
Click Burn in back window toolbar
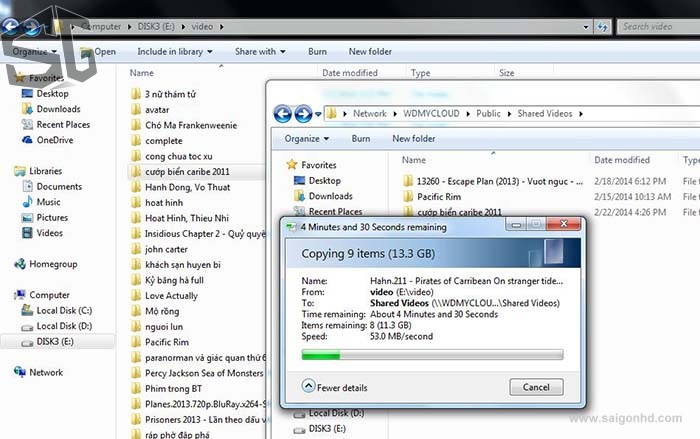click(x=317, y=52)
